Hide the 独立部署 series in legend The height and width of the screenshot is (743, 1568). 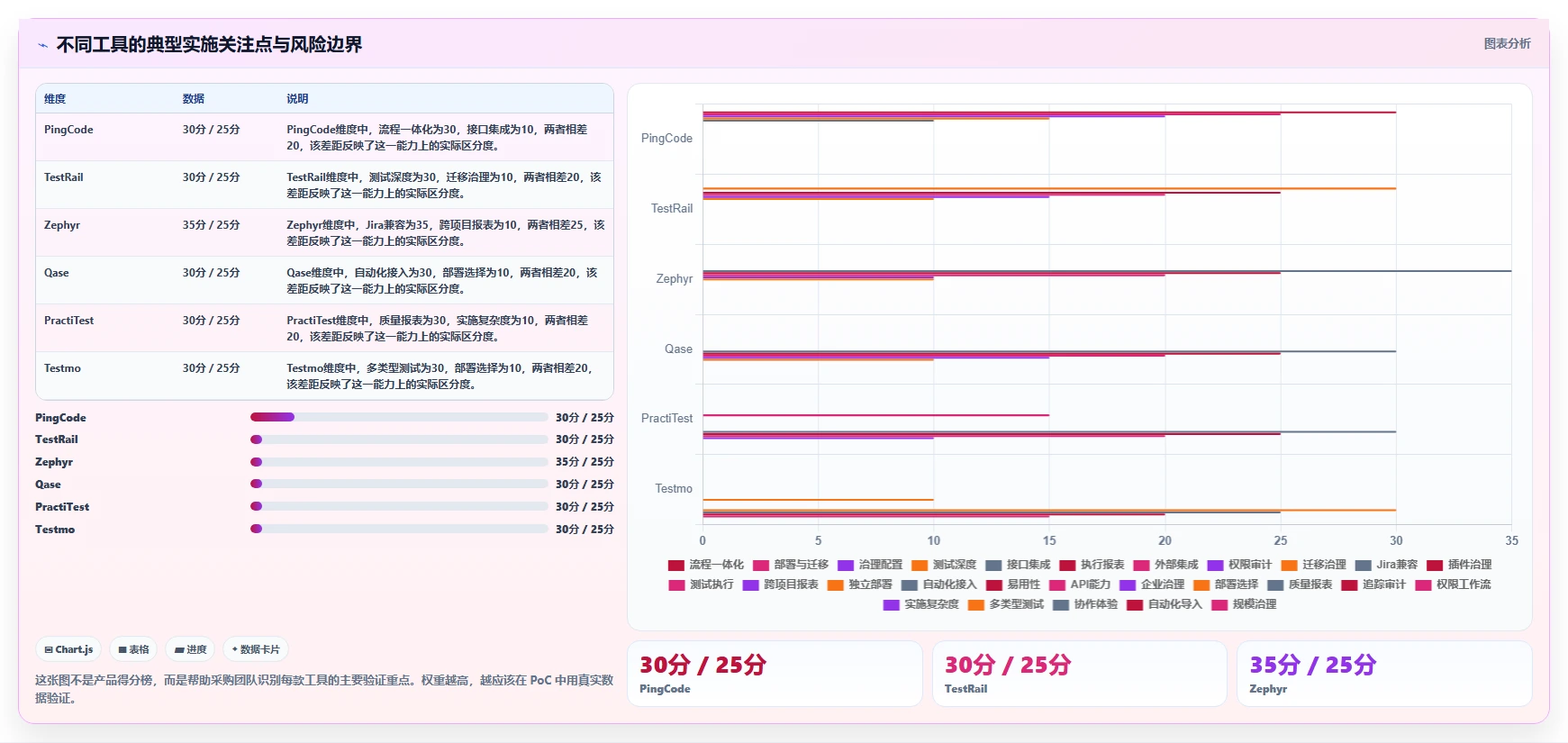860,584
